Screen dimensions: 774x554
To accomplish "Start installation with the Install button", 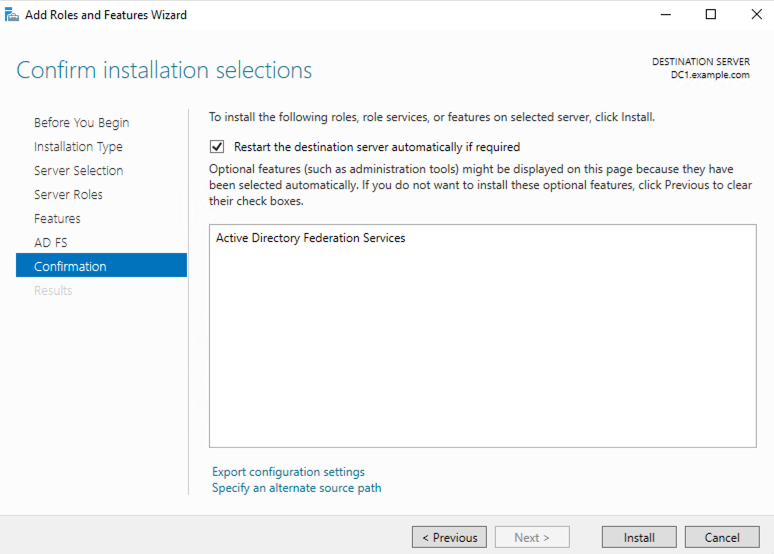I will coord(639,537).
